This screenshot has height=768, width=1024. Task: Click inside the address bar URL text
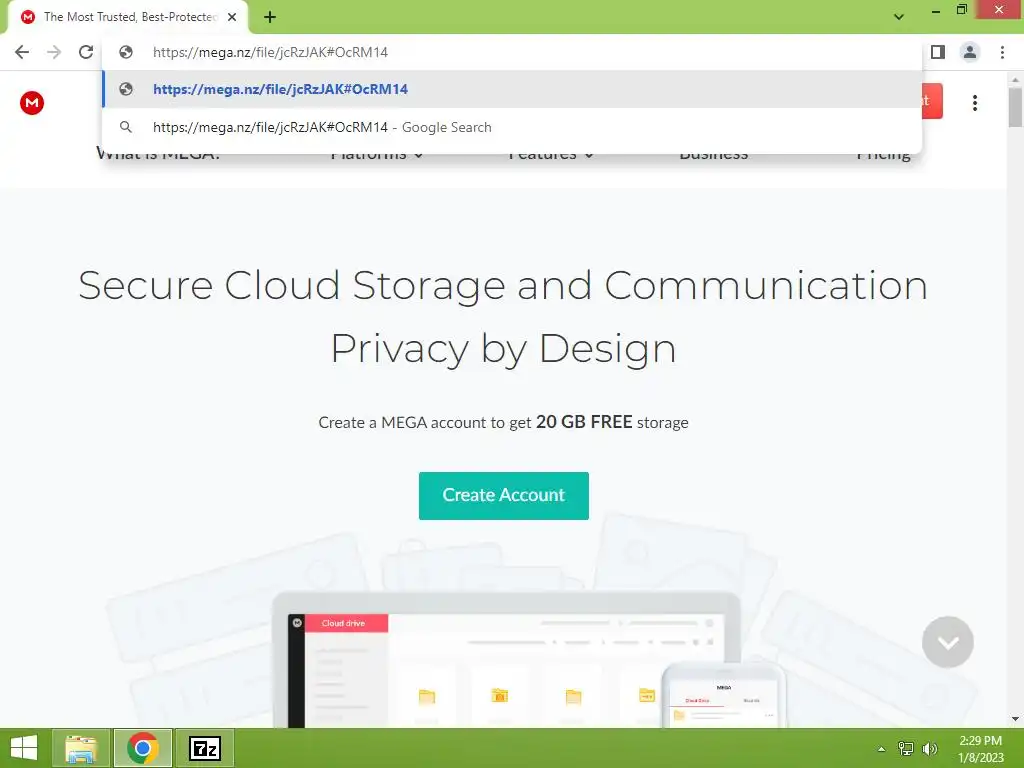(270, 52)
